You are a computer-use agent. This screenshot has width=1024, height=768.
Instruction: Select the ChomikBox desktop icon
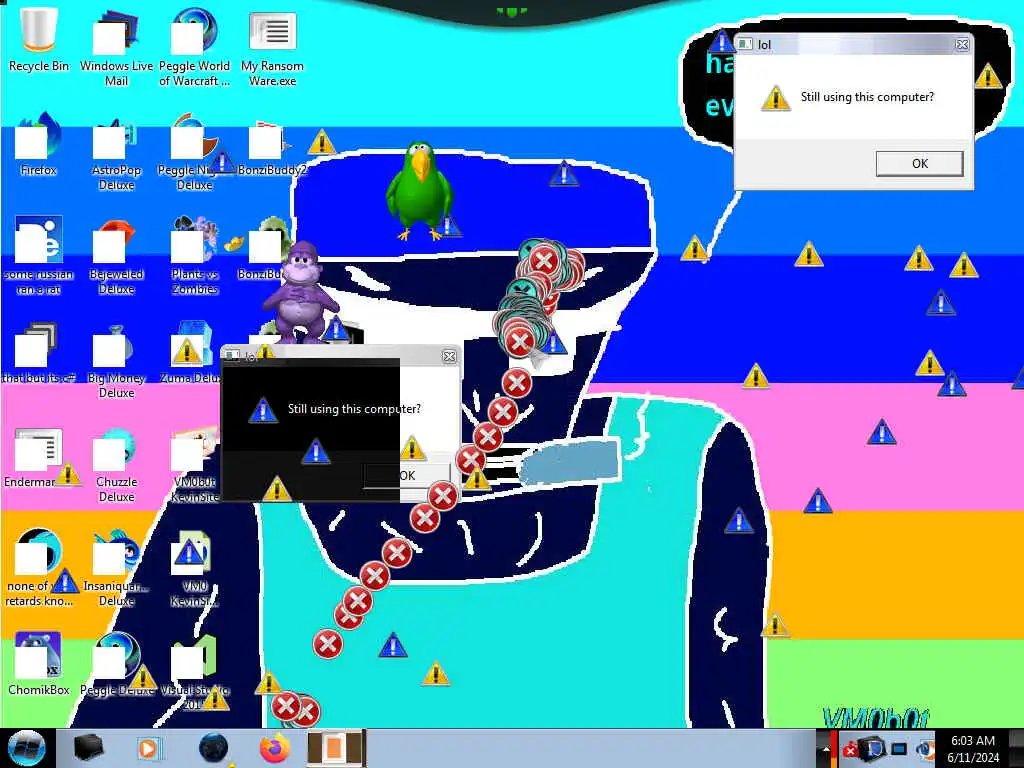click(x=38, y=663)
